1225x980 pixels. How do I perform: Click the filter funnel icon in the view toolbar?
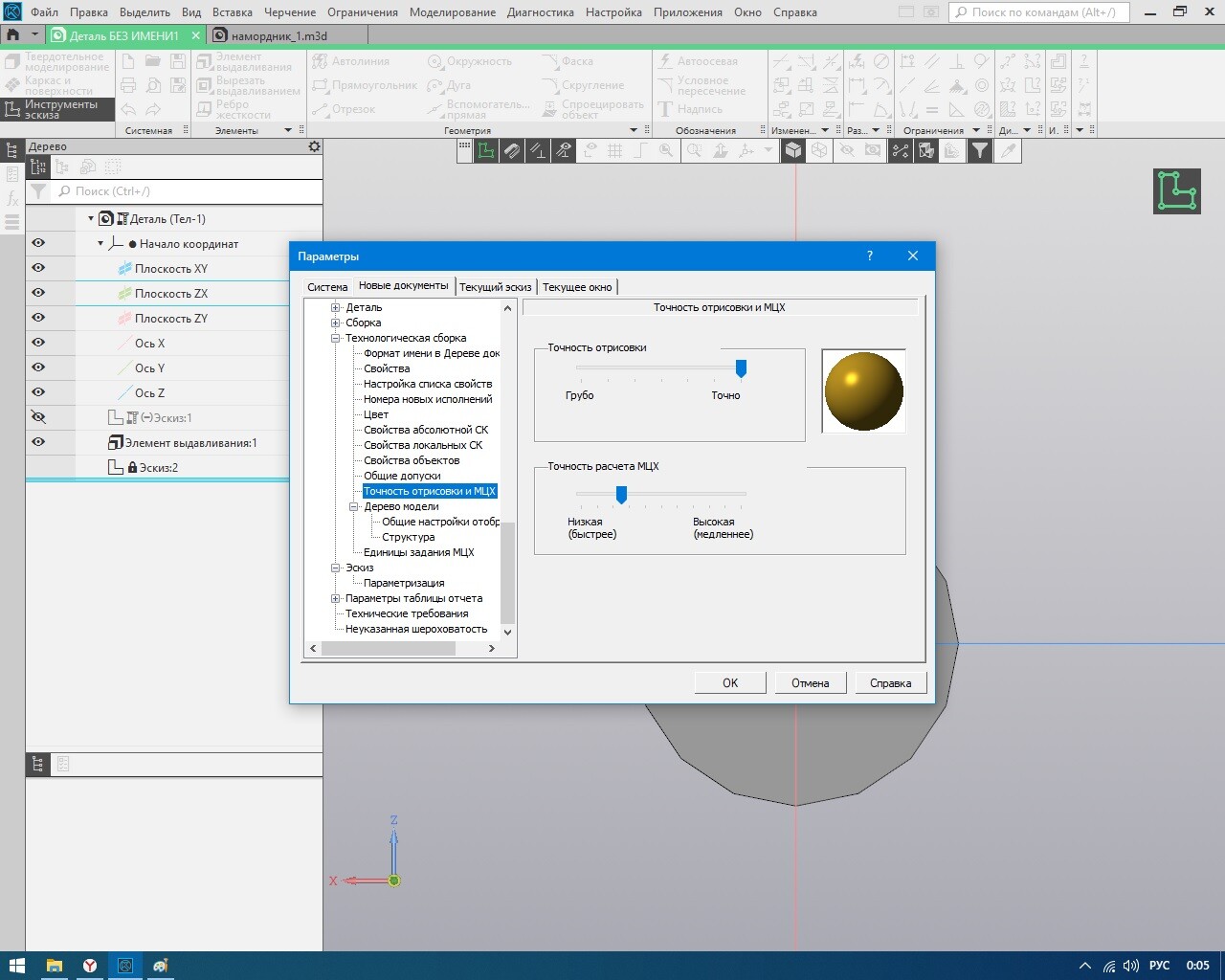point(980,150)
